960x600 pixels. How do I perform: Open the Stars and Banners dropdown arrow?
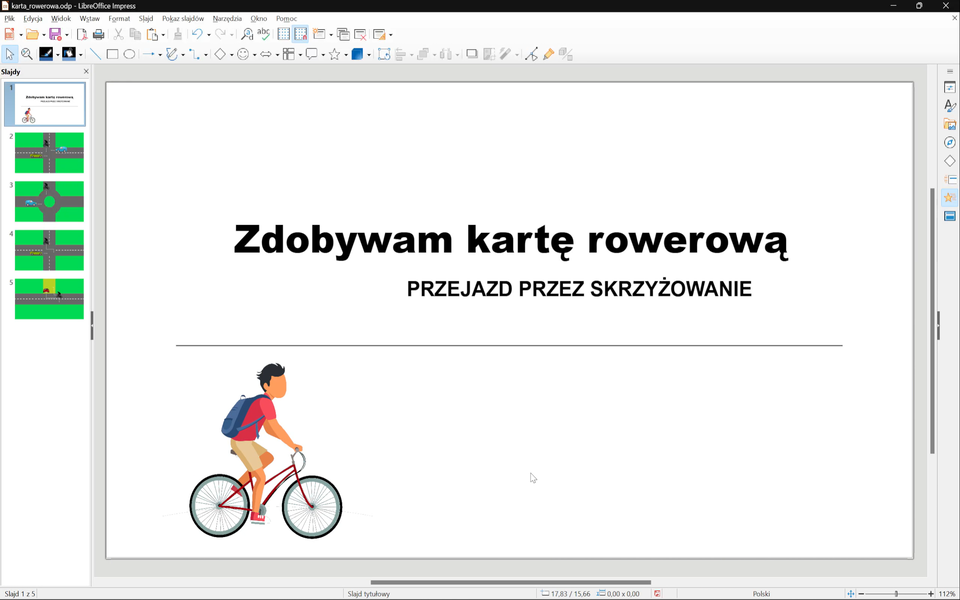point(345,55)
